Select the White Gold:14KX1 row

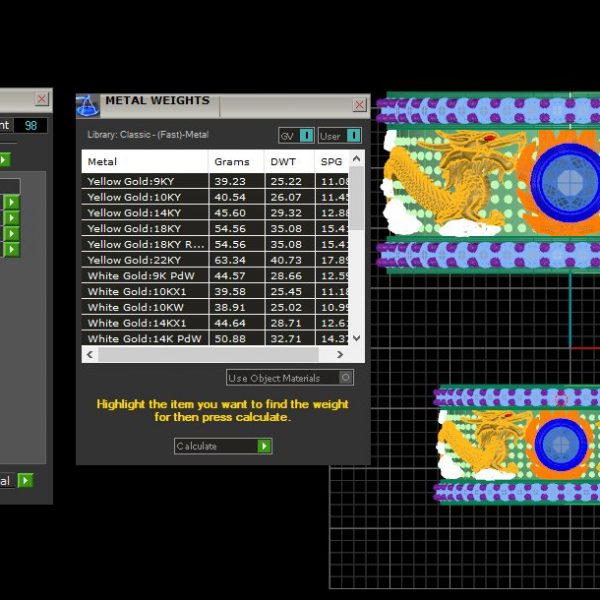[215, 323]
